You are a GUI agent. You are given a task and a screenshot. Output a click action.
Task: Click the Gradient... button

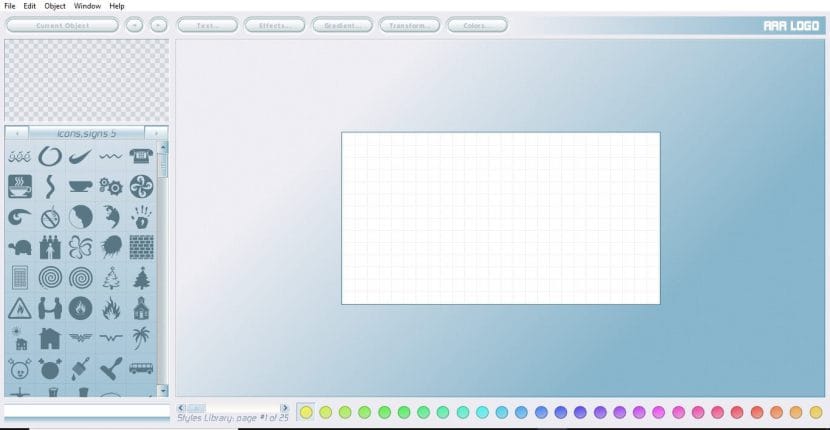[342, 25]
